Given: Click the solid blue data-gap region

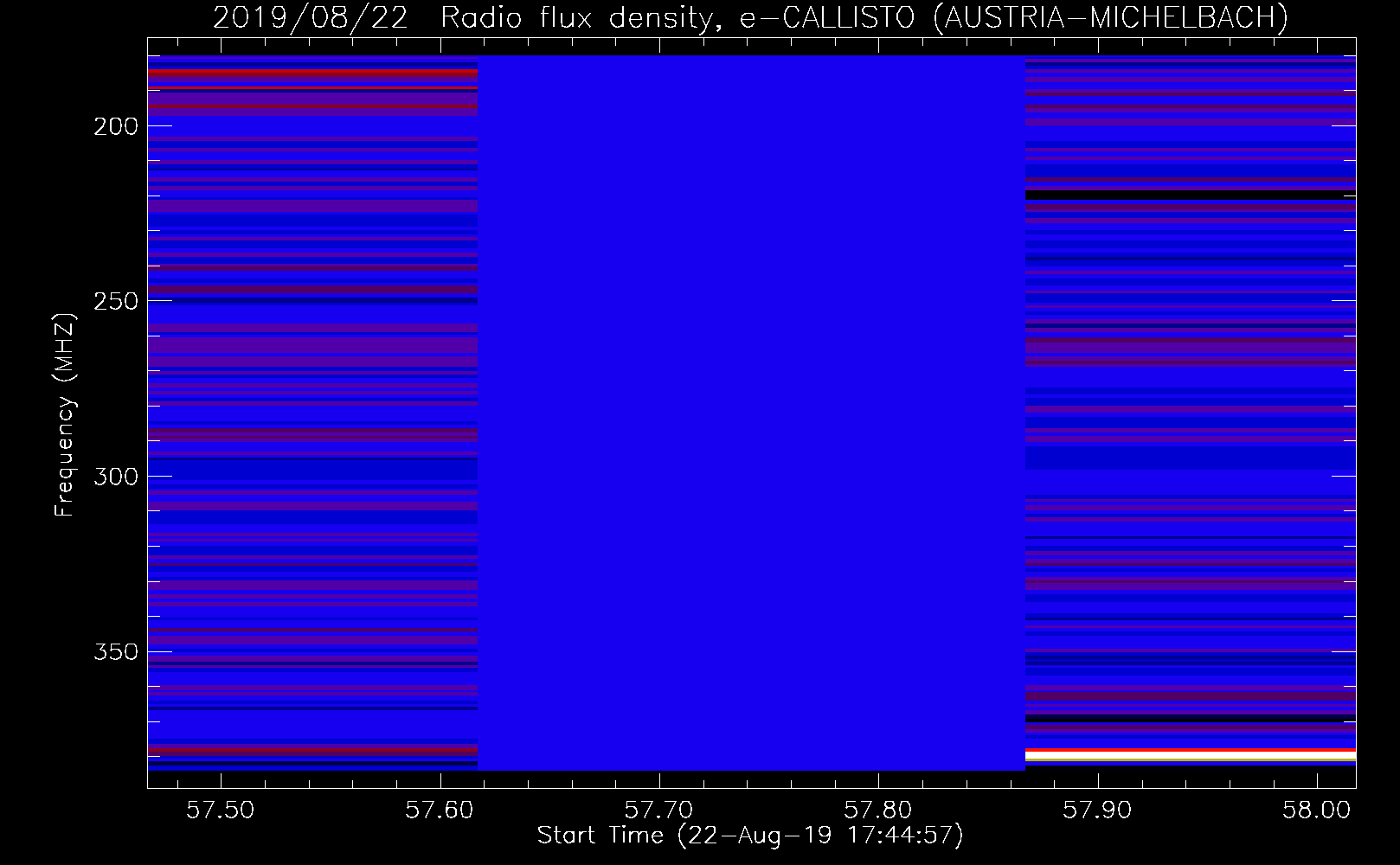Looking at the screenshot, I should [751, 413].
